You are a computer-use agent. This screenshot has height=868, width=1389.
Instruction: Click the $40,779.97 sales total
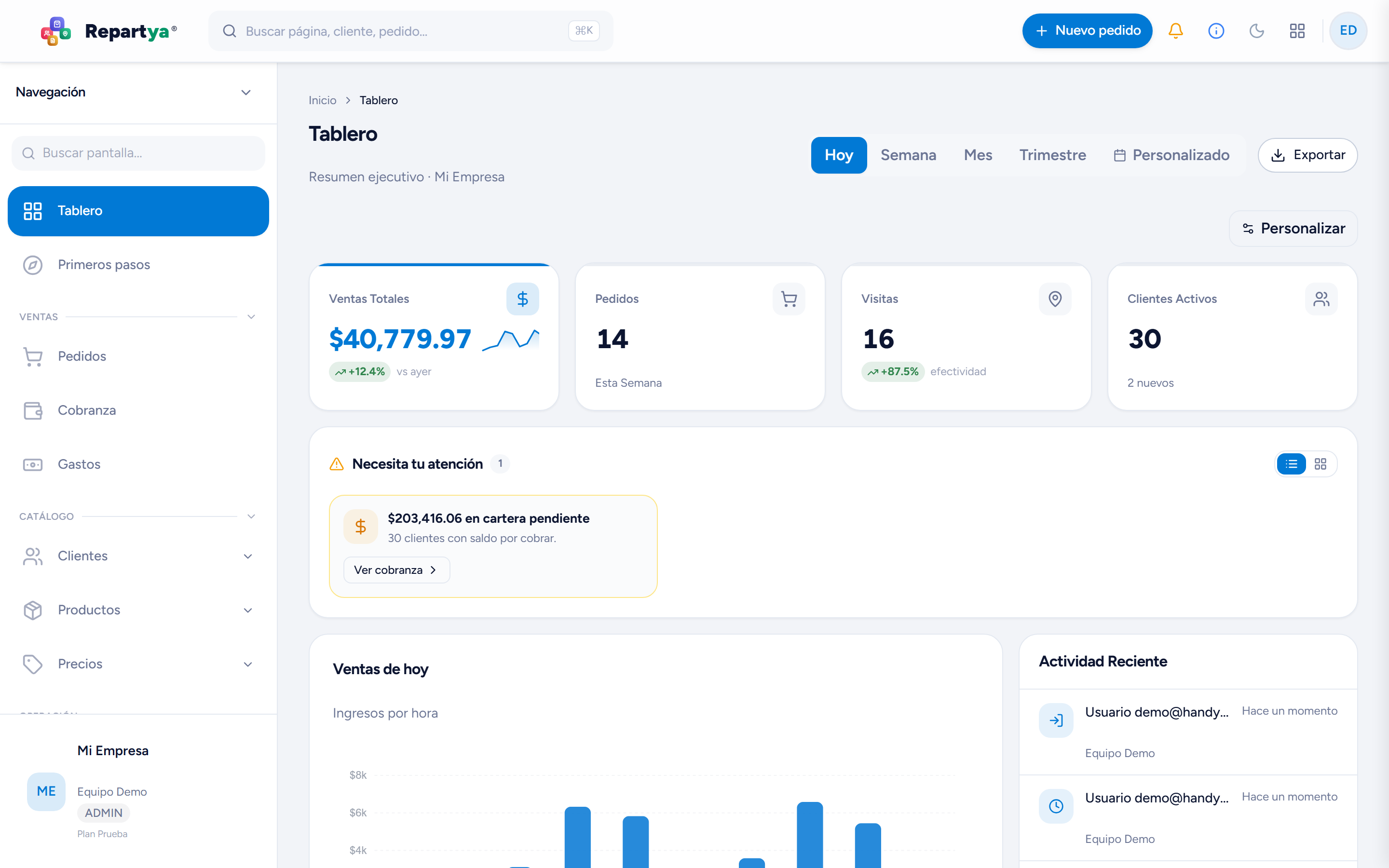(400, 339)
